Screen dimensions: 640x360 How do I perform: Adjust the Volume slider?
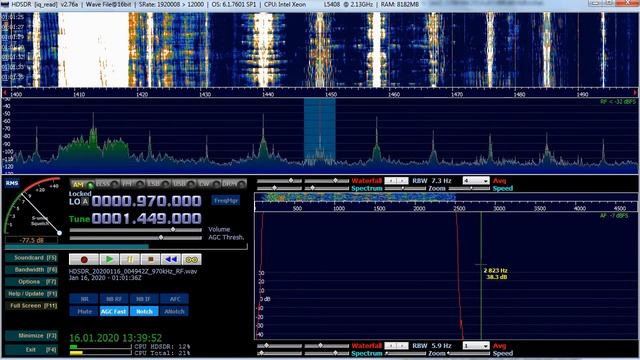click(x=136, y=230)
